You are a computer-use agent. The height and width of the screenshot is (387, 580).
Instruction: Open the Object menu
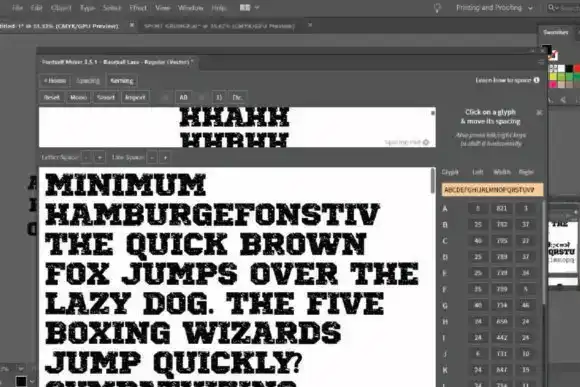[61, 7]
